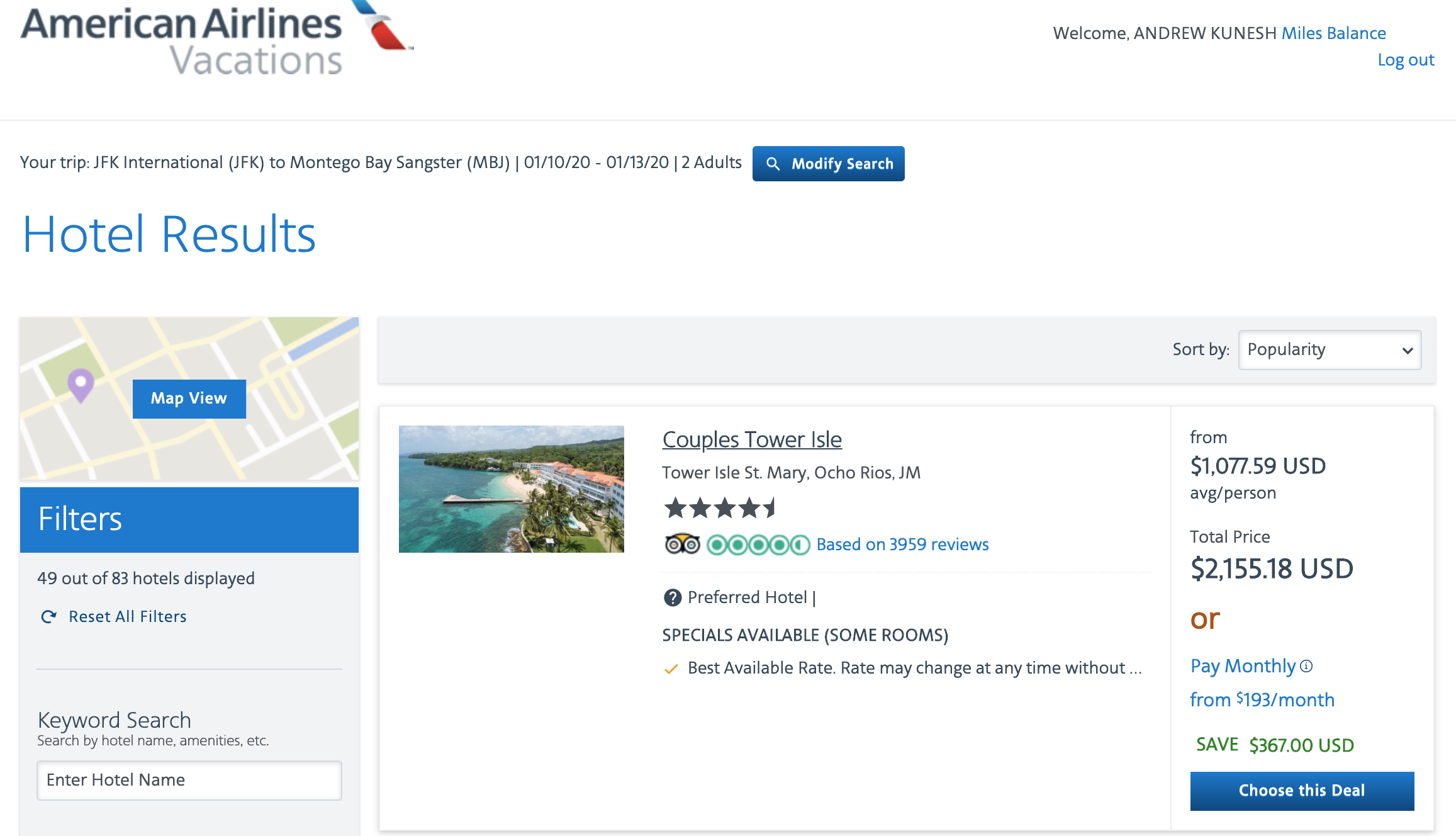Click the $1,077.59 USD avg/person price
Screen dimensions: 1456x836
pos(1258,466)
